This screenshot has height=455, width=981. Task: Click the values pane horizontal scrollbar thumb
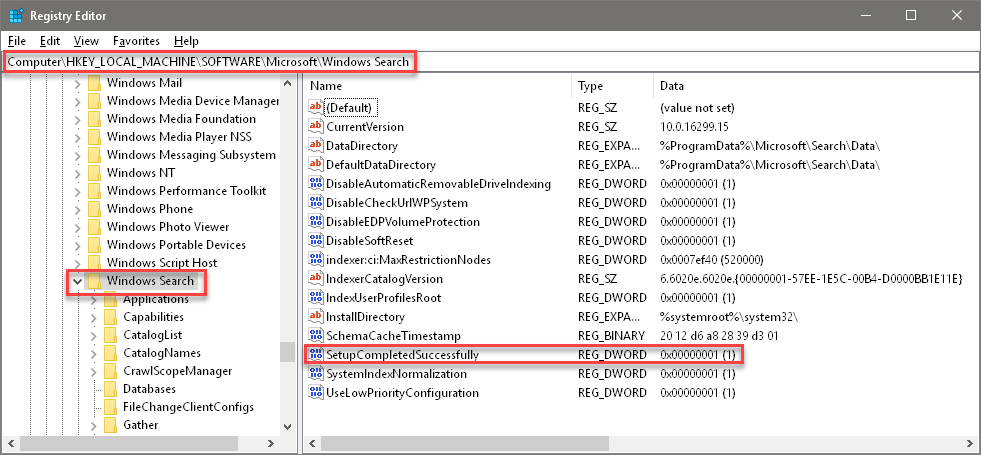[464, 444]
